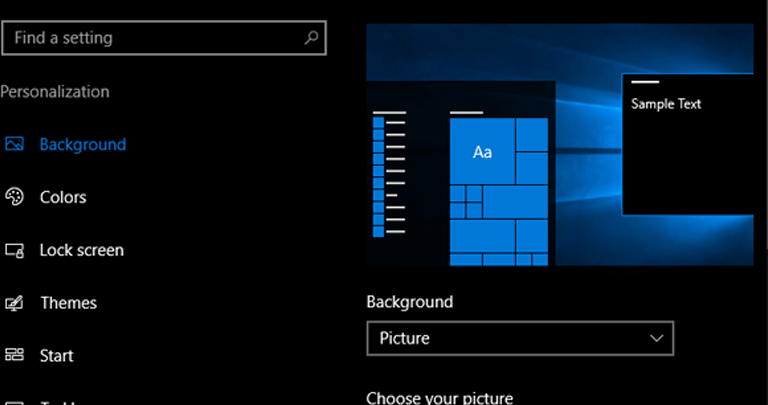Click the Lock screen icon
The image size is (768, 405).
click(x=14, y=250)
